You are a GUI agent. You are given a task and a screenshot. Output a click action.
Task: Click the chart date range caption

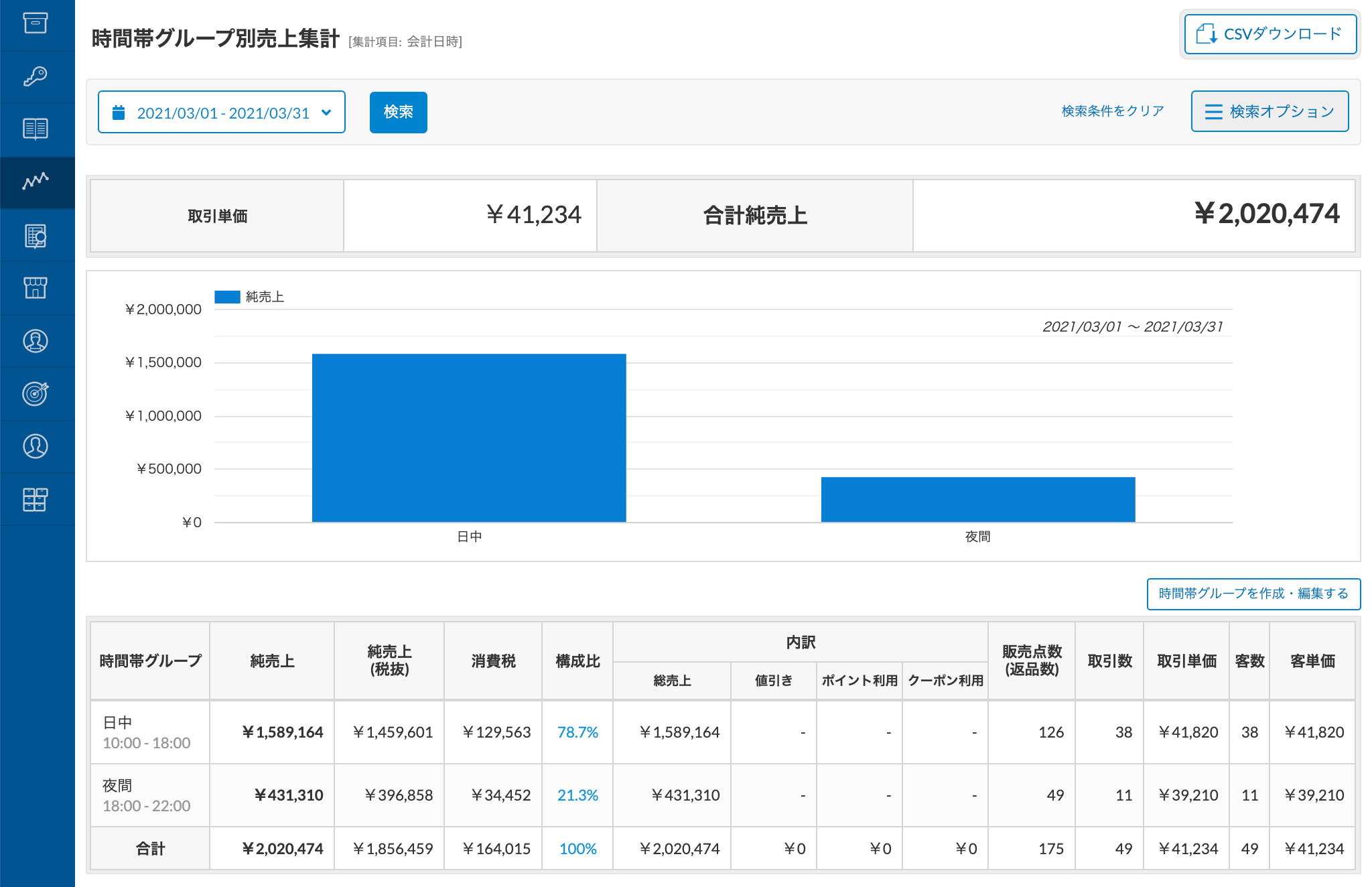click(1133, 326)
